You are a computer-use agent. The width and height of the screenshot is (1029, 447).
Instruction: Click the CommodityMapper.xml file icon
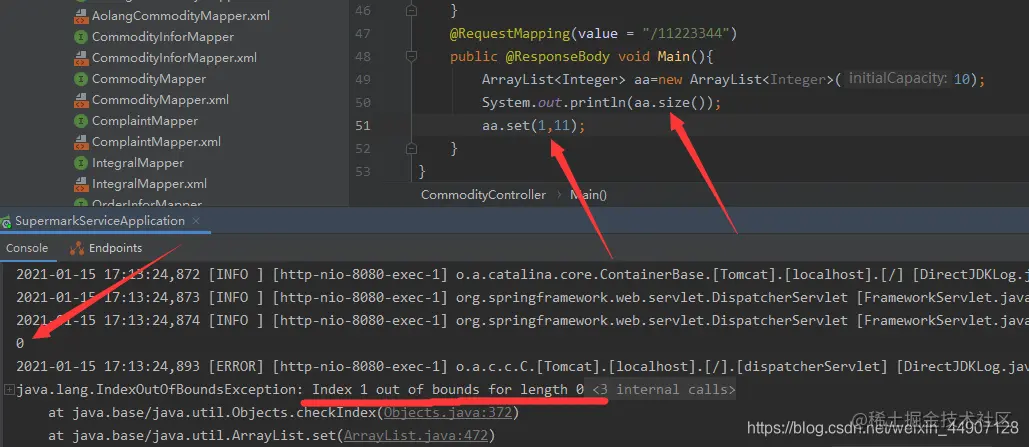(x=81, y=100)
